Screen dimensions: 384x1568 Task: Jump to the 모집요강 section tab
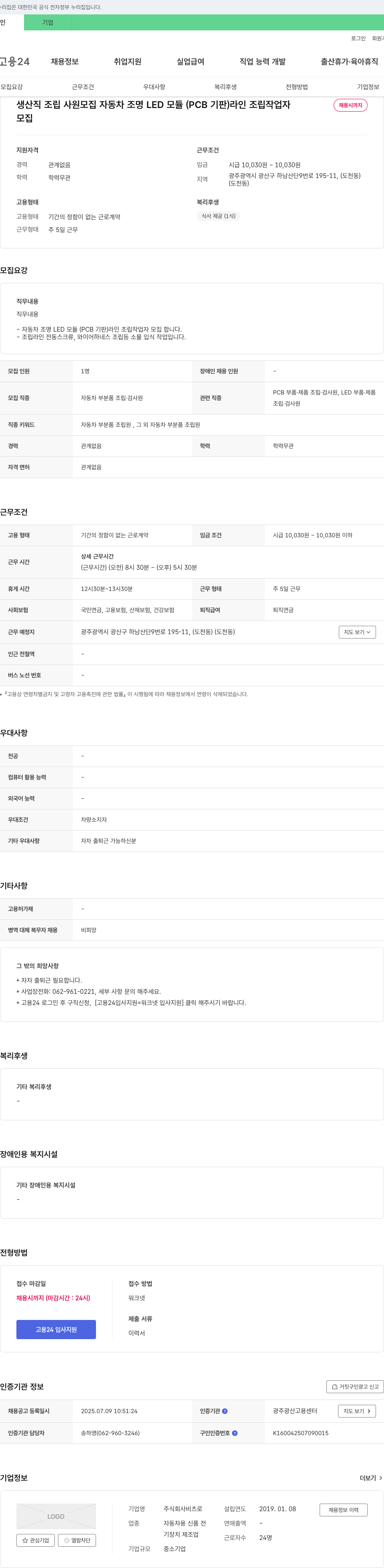[x=12, y=87]
